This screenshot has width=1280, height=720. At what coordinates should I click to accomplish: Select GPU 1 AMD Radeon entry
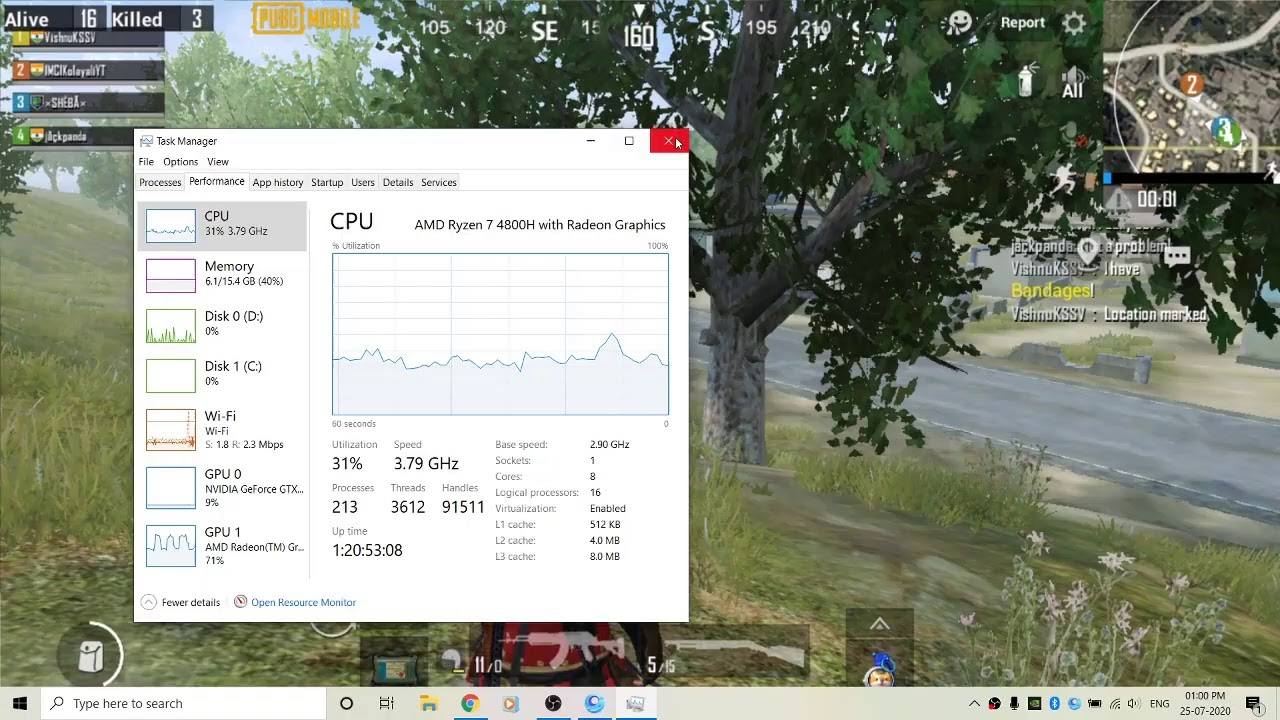222,546
